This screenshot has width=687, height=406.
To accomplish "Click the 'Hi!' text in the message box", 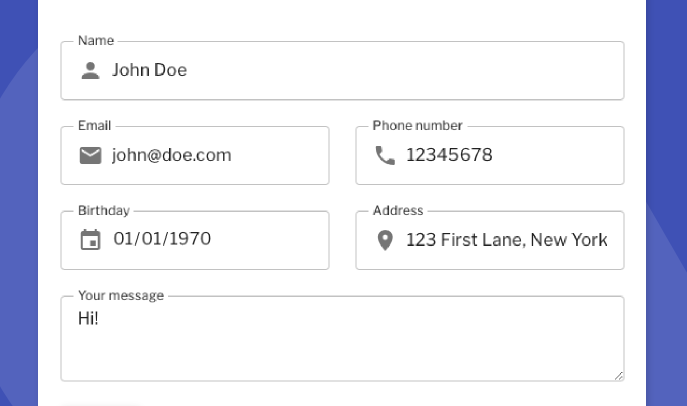I will (88, 319).
